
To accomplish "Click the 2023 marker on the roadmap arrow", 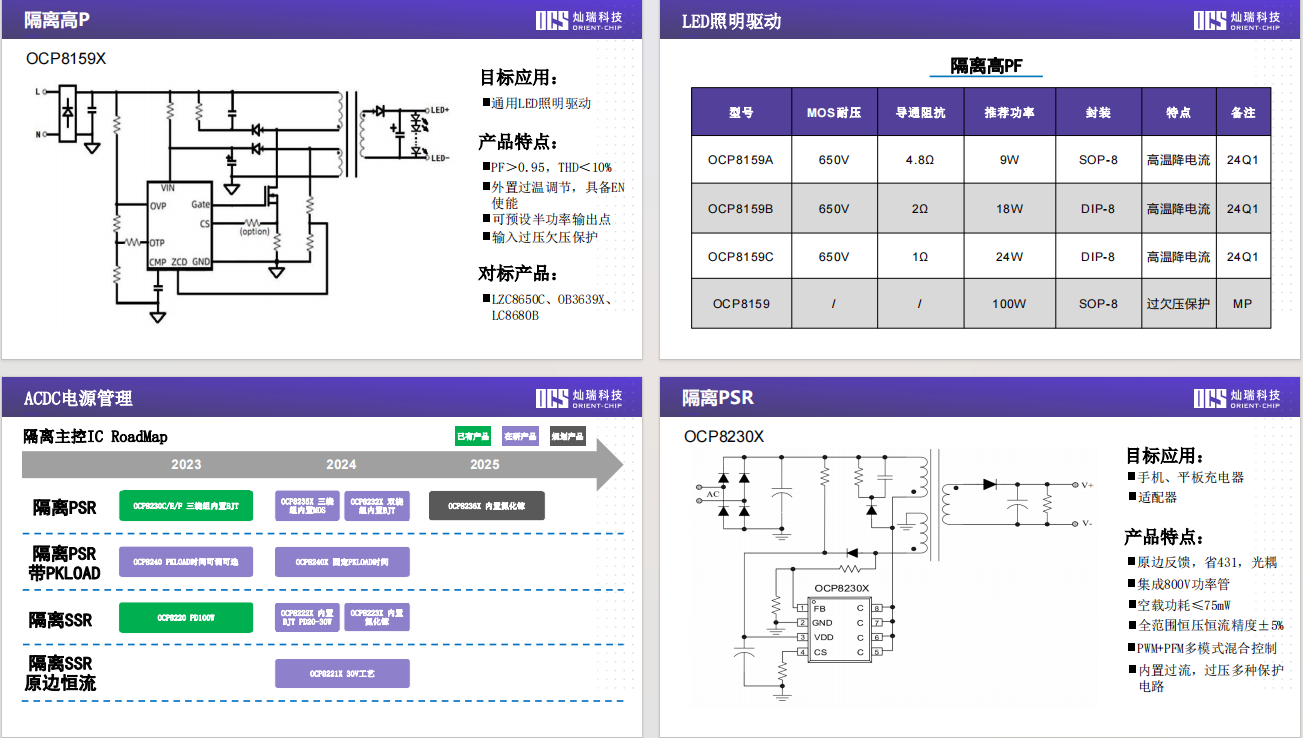I will 186,464.
